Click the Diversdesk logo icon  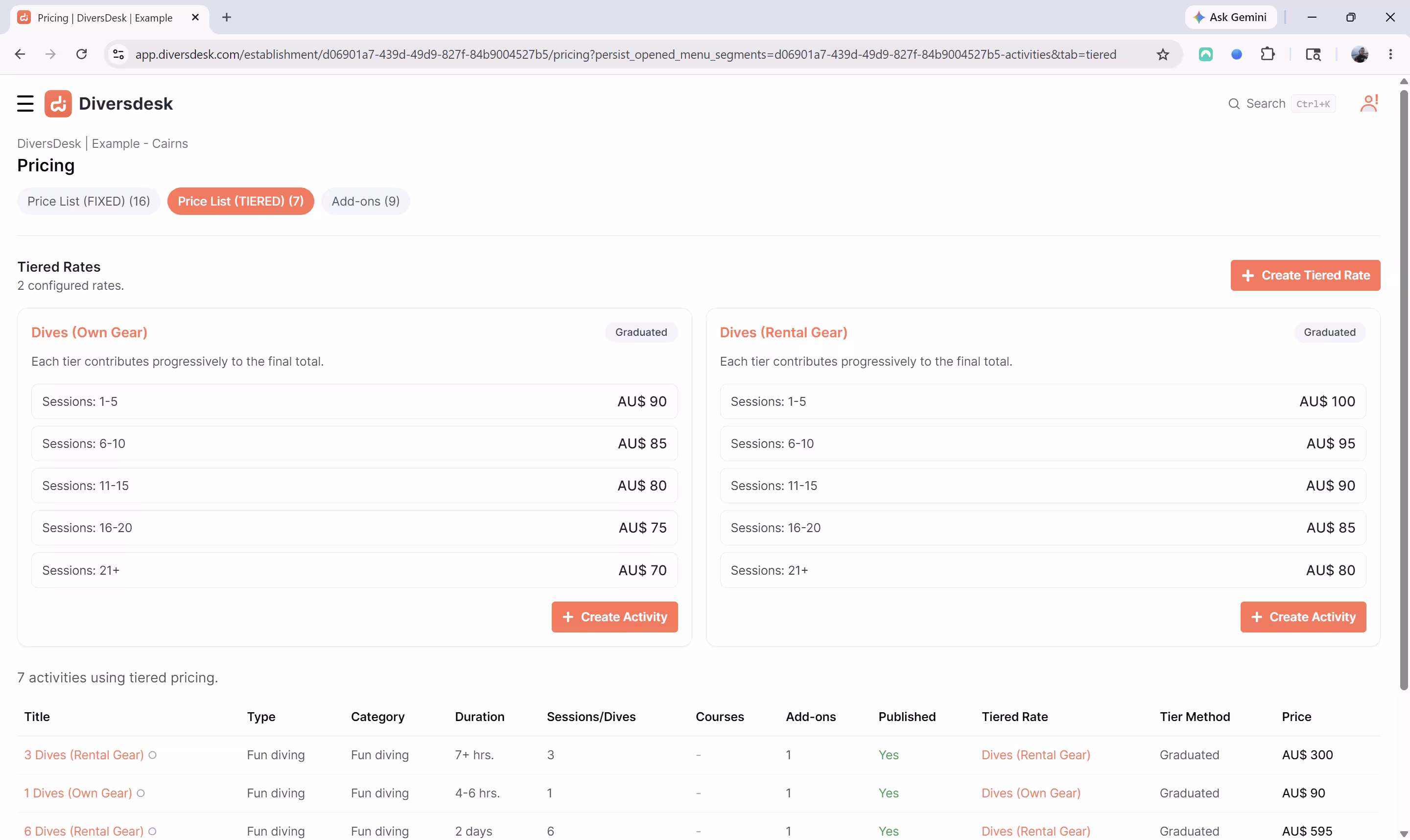pyautogui.click(x=58, y=104)
